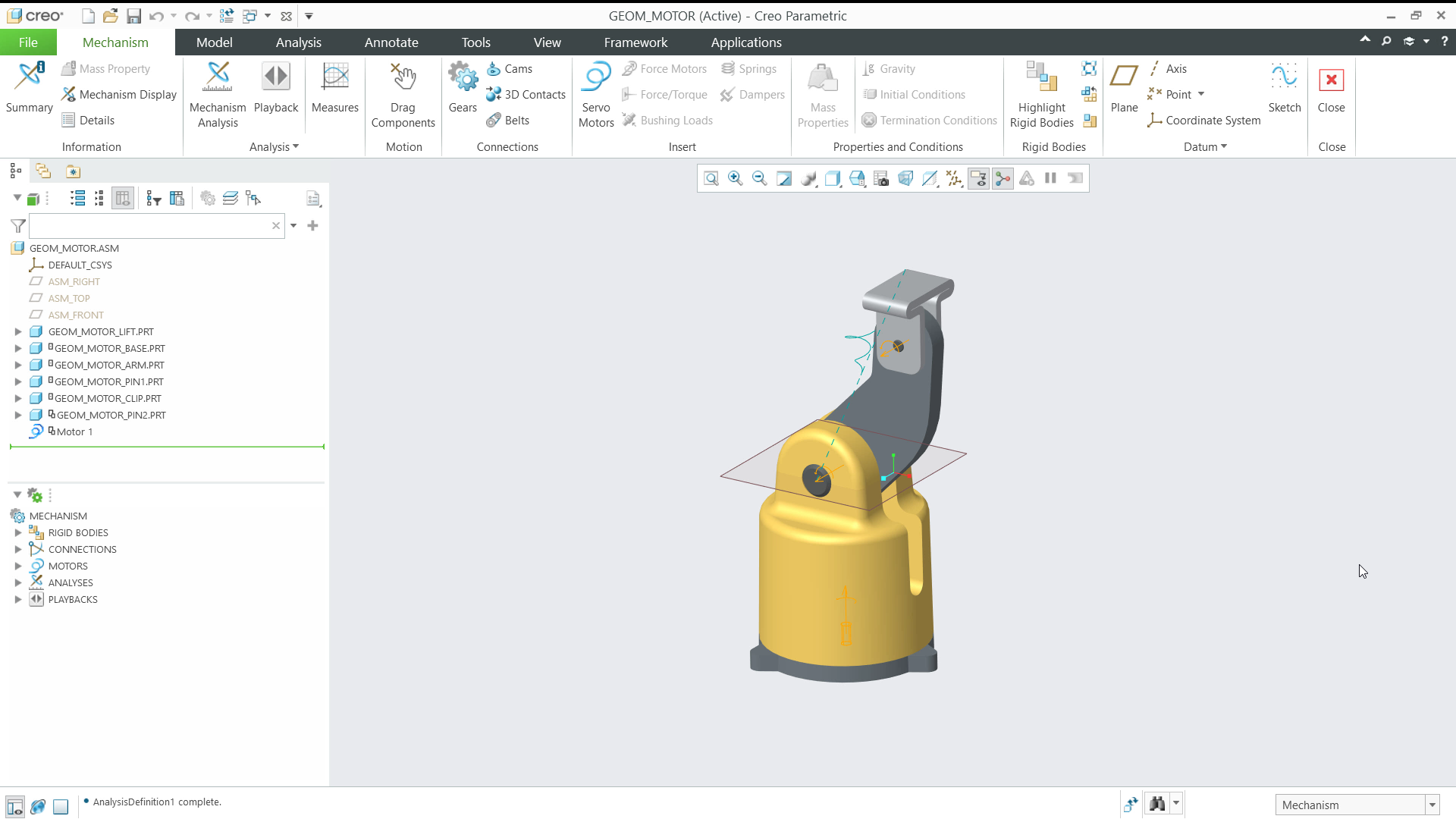The image size is (1456, 819).
Task: Pause the simulation display
Action: pos(1050,178)
